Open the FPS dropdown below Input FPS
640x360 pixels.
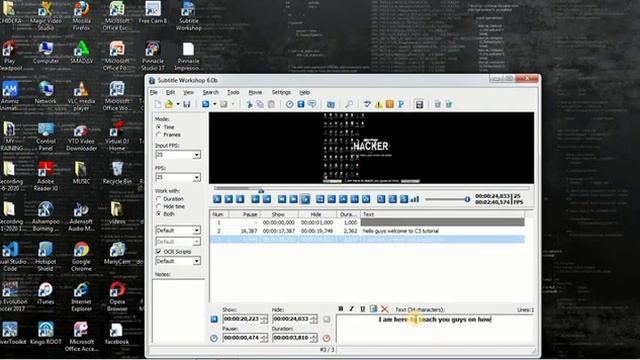point(197,178)
